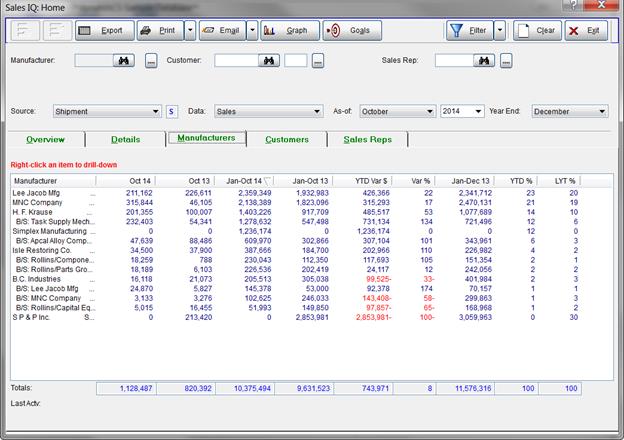Open the As-of October month dropdown
Screen dimensions: 624x440
click(x=398, y=111)
